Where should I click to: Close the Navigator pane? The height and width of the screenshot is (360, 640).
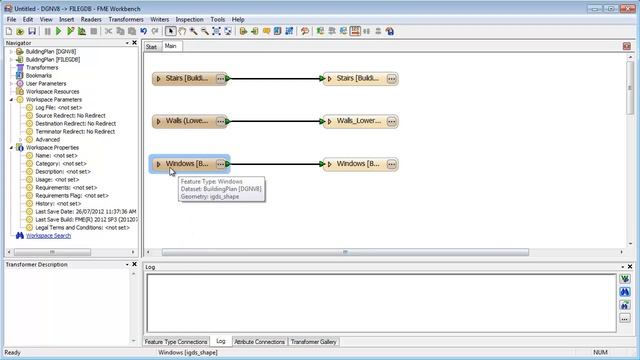[135, 43]
